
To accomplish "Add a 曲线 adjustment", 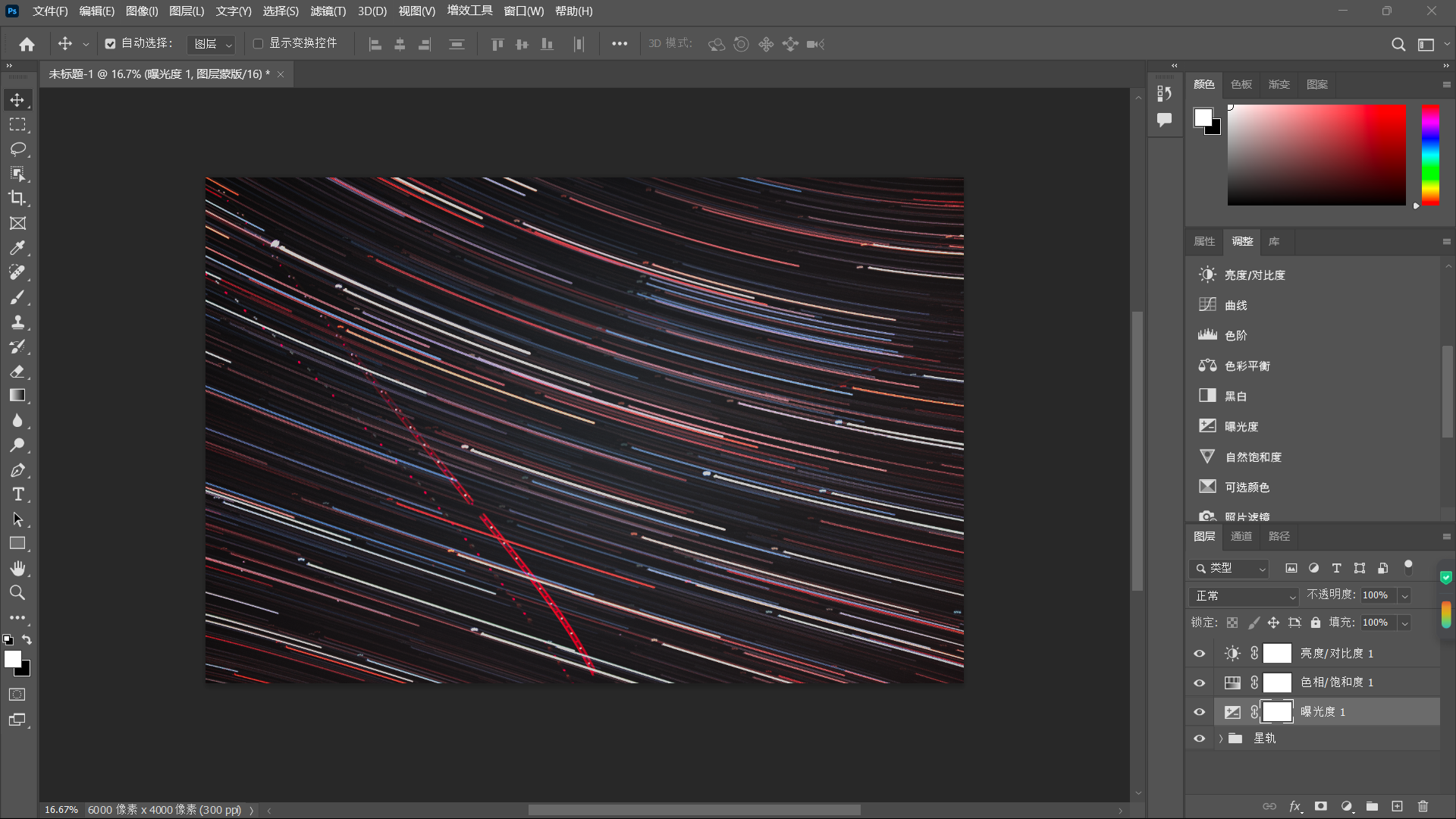I will pyautogui.click(x=1235, y=305).
